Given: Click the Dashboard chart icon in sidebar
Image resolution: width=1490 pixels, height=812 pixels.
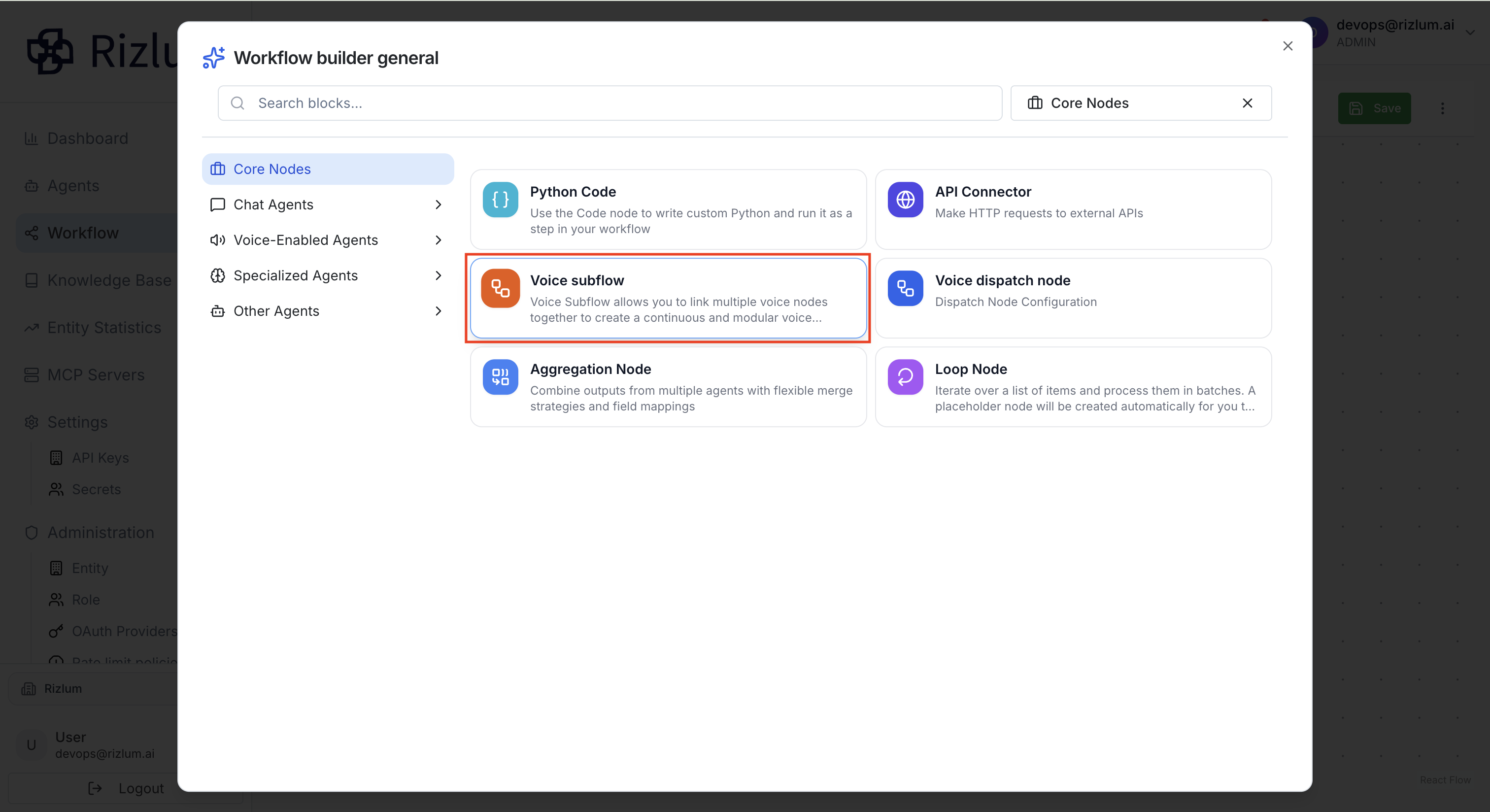Looking at the screenshot, I should pos(31,138).
